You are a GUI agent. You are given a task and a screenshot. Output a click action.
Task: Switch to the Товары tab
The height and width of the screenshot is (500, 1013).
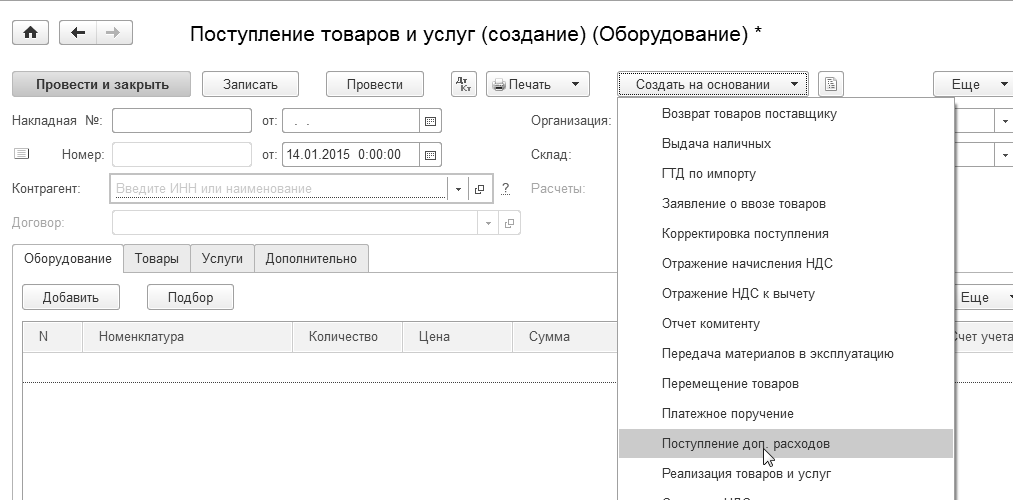tap(156, 258)
